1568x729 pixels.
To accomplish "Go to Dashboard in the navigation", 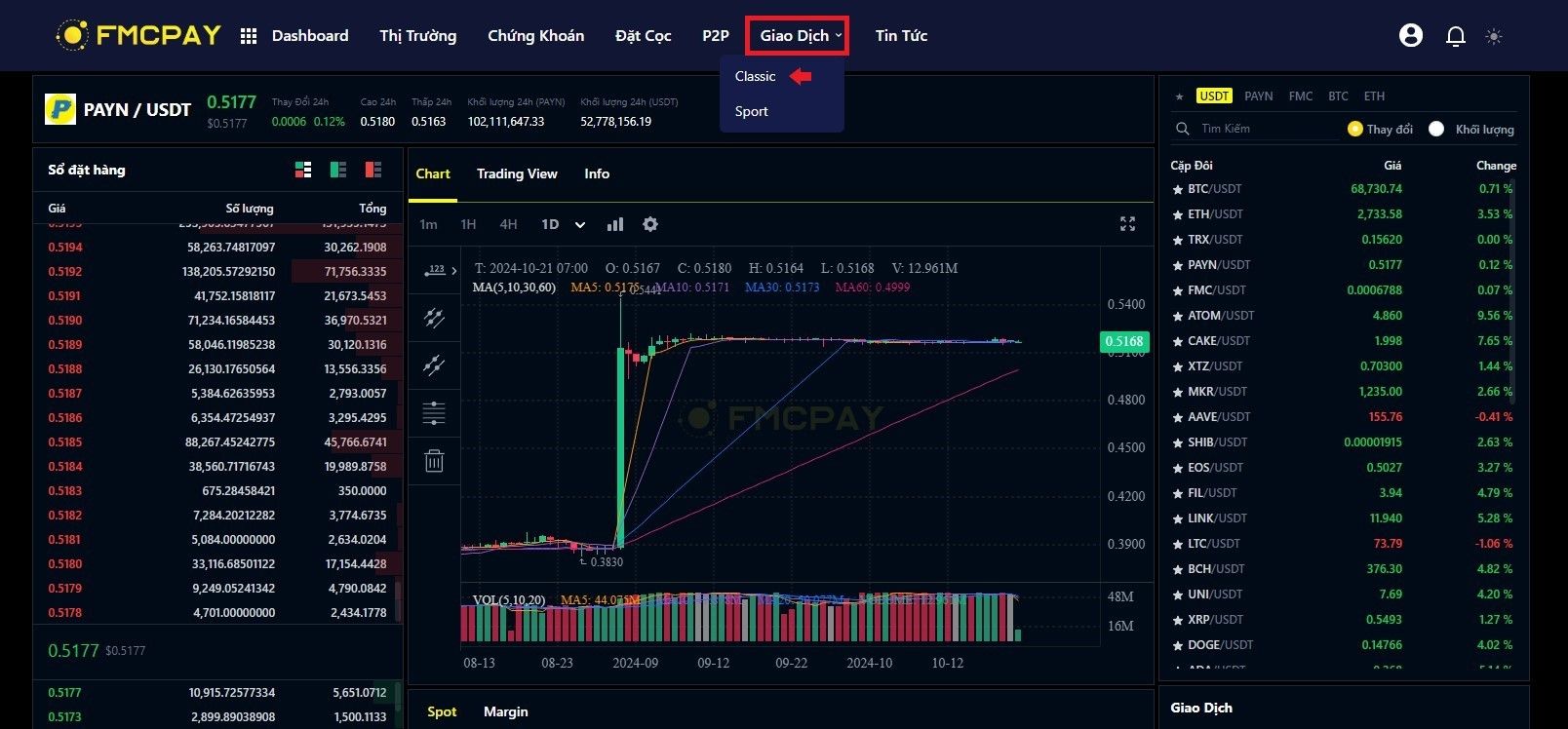I will 310,36.
